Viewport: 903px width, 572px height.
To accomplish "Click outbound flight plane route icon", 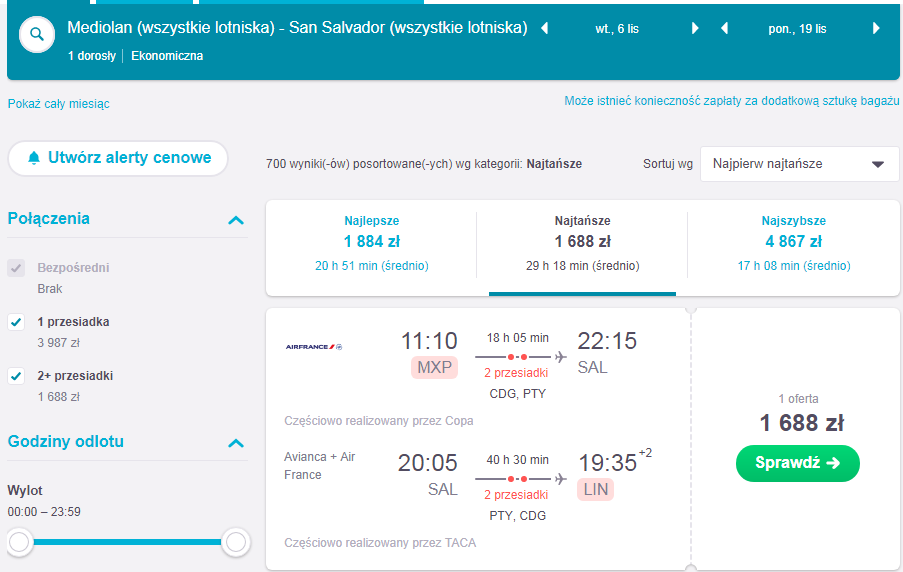I will (560, 357).
